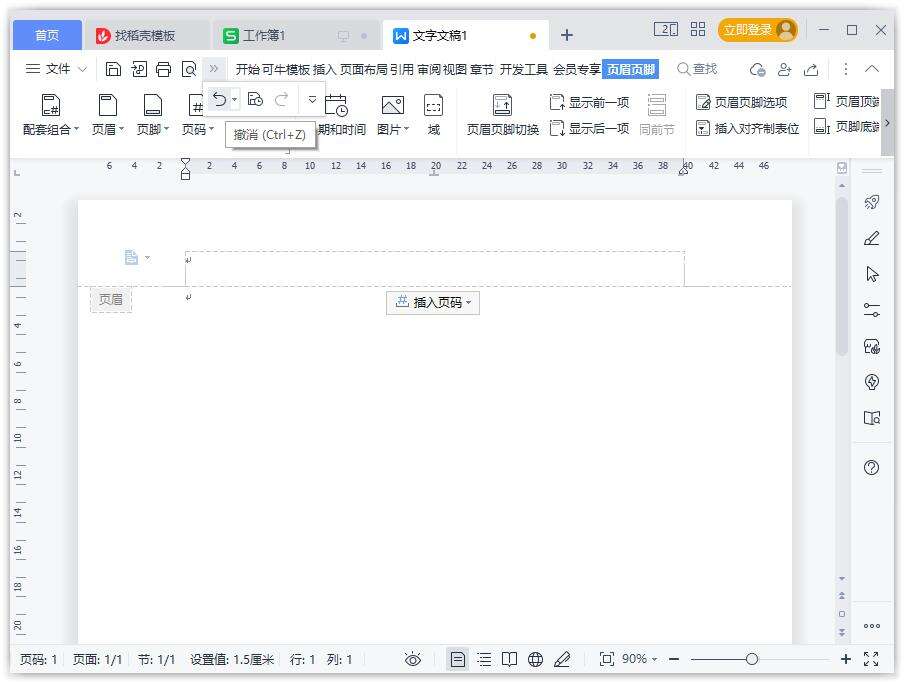Click the 立即登录 login button
This screenshot has height=683, width=904.
(x=757, y=30)
